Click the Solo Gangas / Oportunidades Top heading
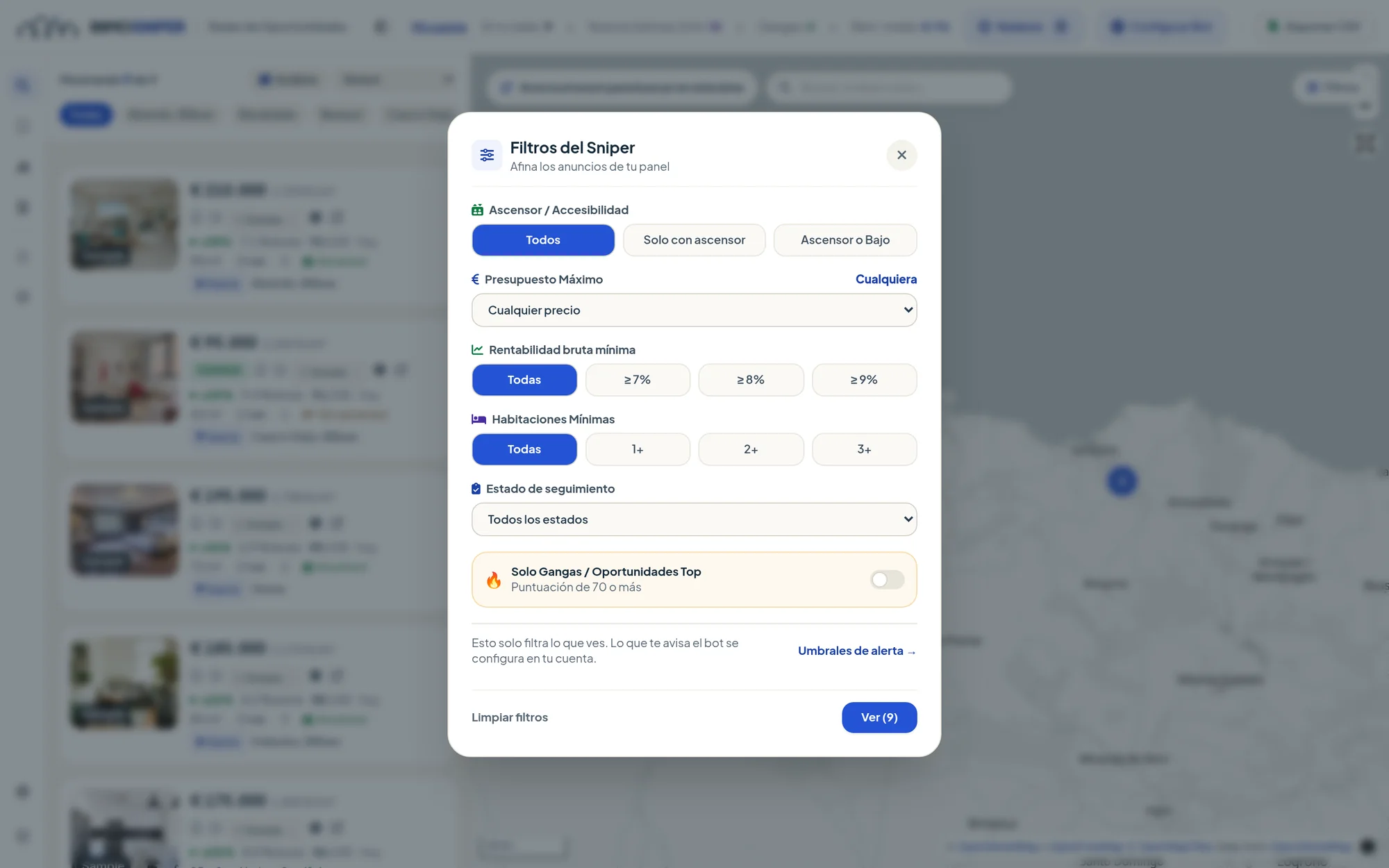Viewport: 1389px width, 868px height. coord(606,571)
